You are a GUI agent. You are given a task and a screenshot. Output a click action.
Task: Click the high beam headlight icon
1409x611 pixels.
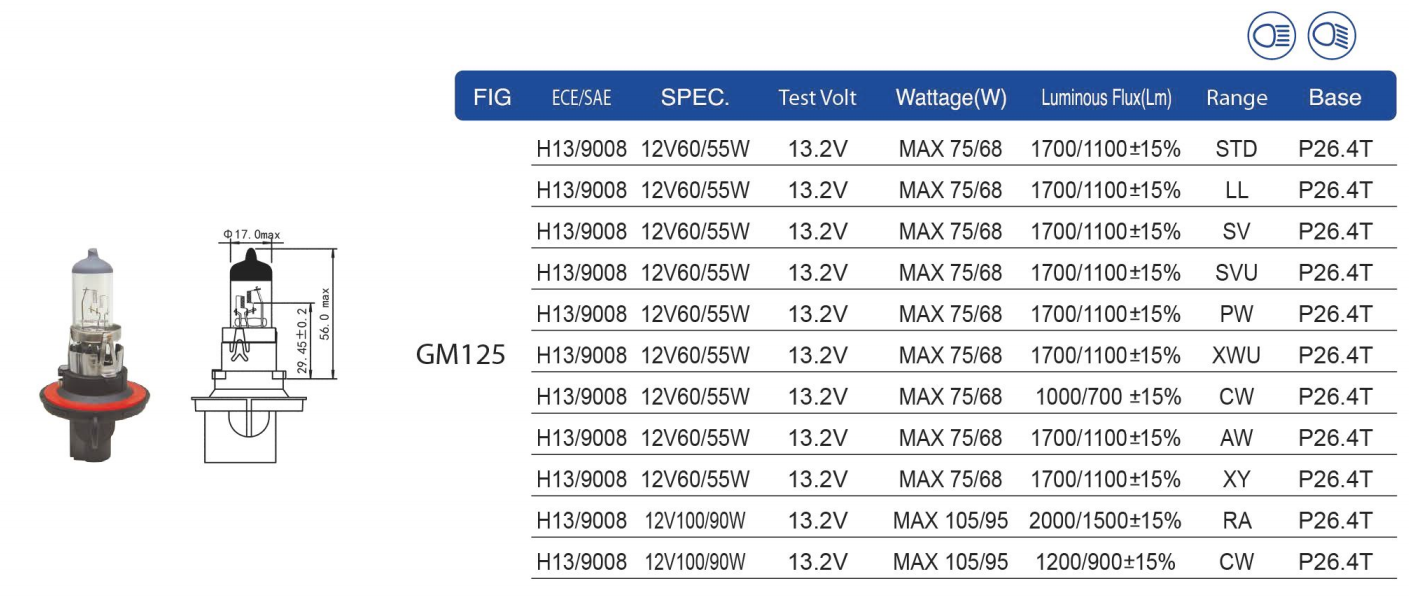[1272, 38]
